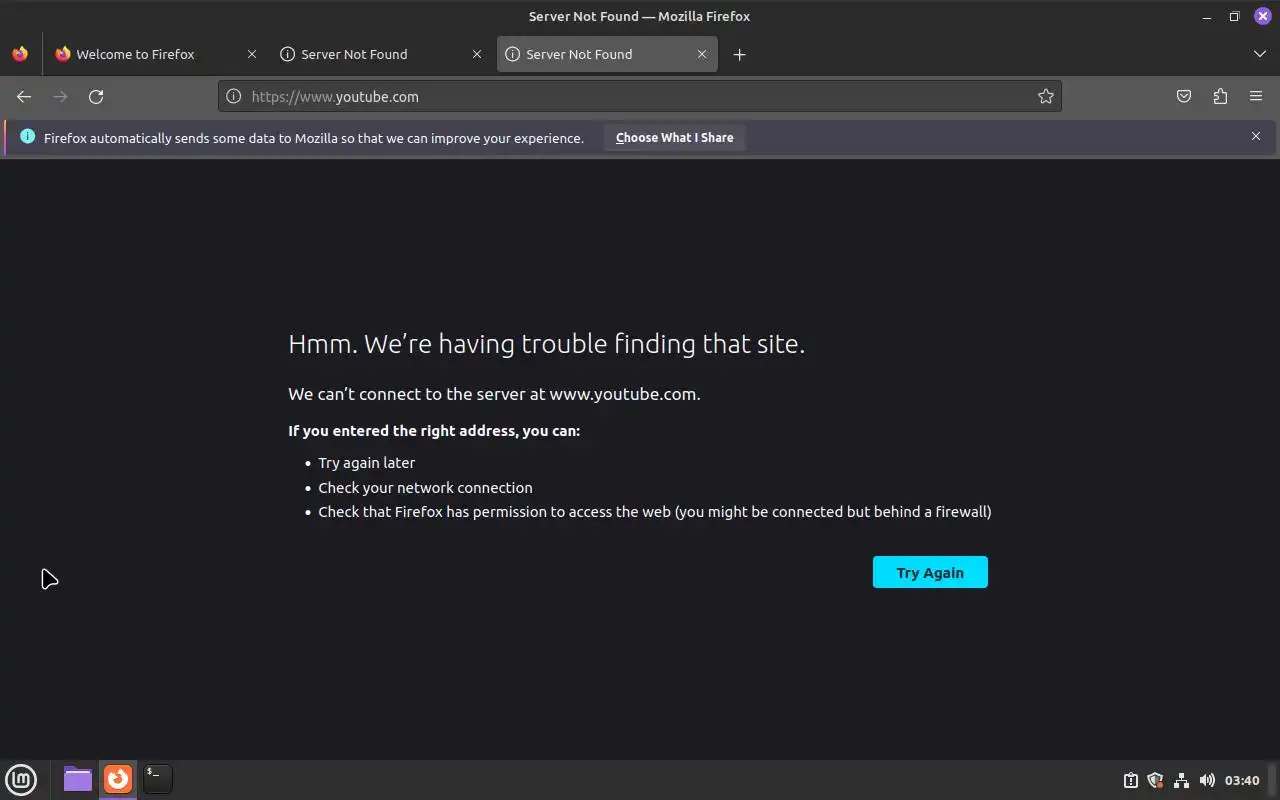Open the Extensions puzzle icon
This screenshot has height=800, width=1280.
click(x=1220, y=96)
